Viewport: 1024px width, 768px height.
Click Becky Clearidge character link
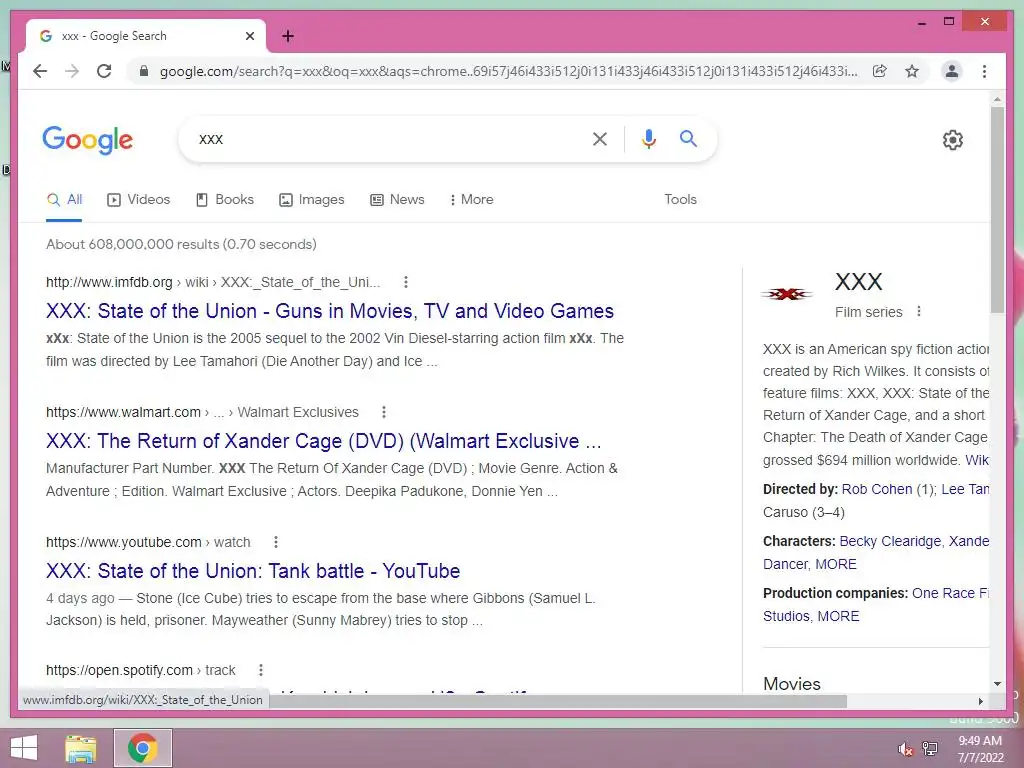(x=890, y=541)
